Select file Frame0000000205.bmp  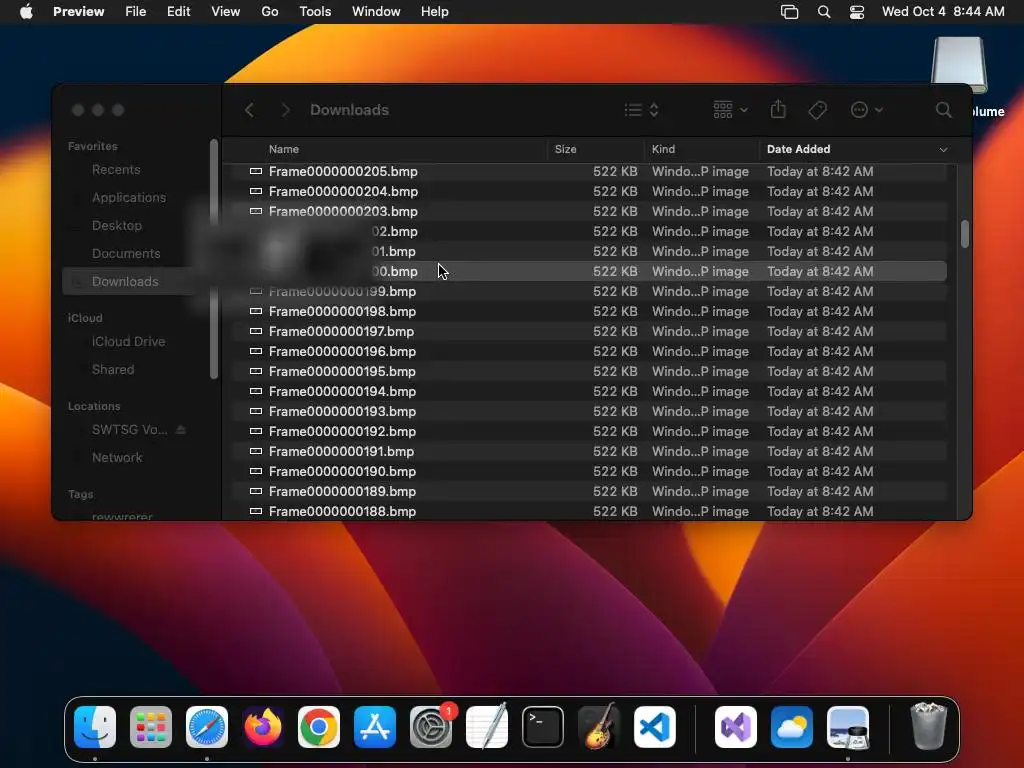point(588,171)
